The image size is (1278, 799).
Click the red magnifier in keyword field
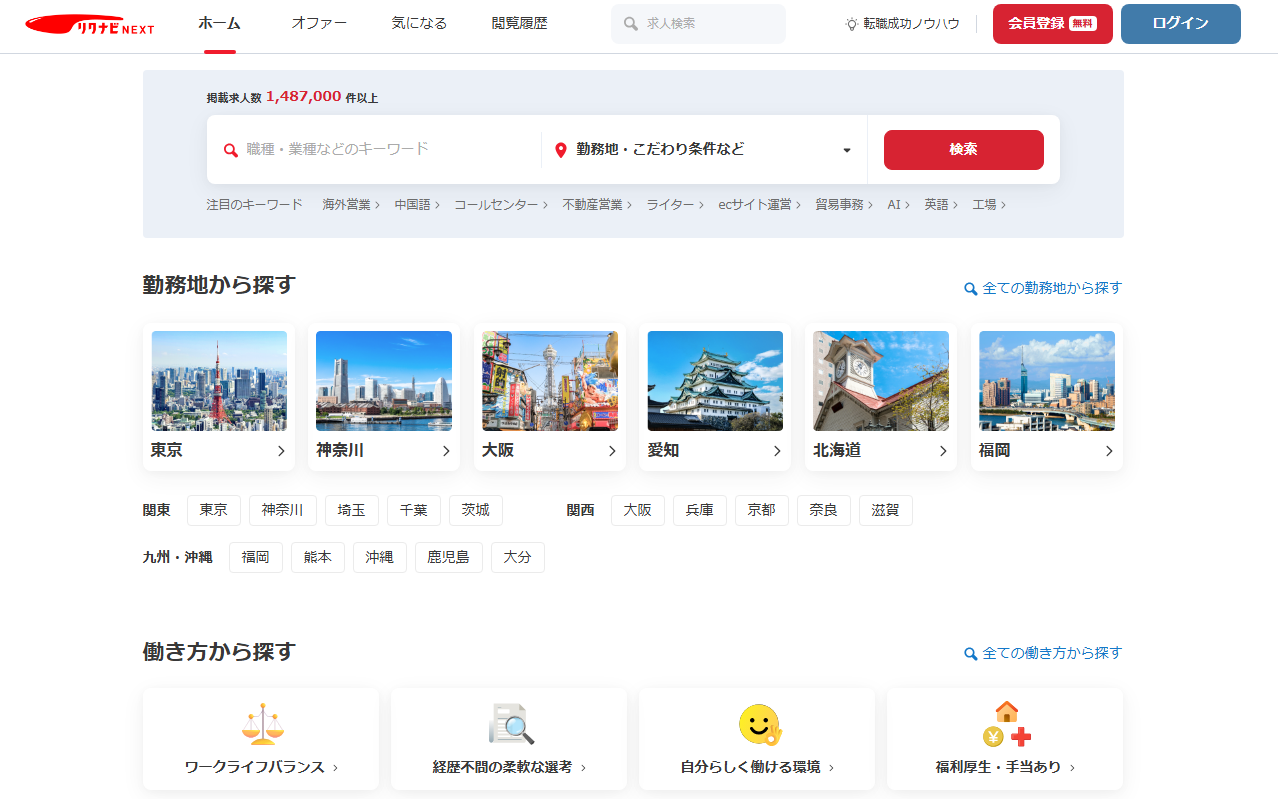click(x=231, y=150)
